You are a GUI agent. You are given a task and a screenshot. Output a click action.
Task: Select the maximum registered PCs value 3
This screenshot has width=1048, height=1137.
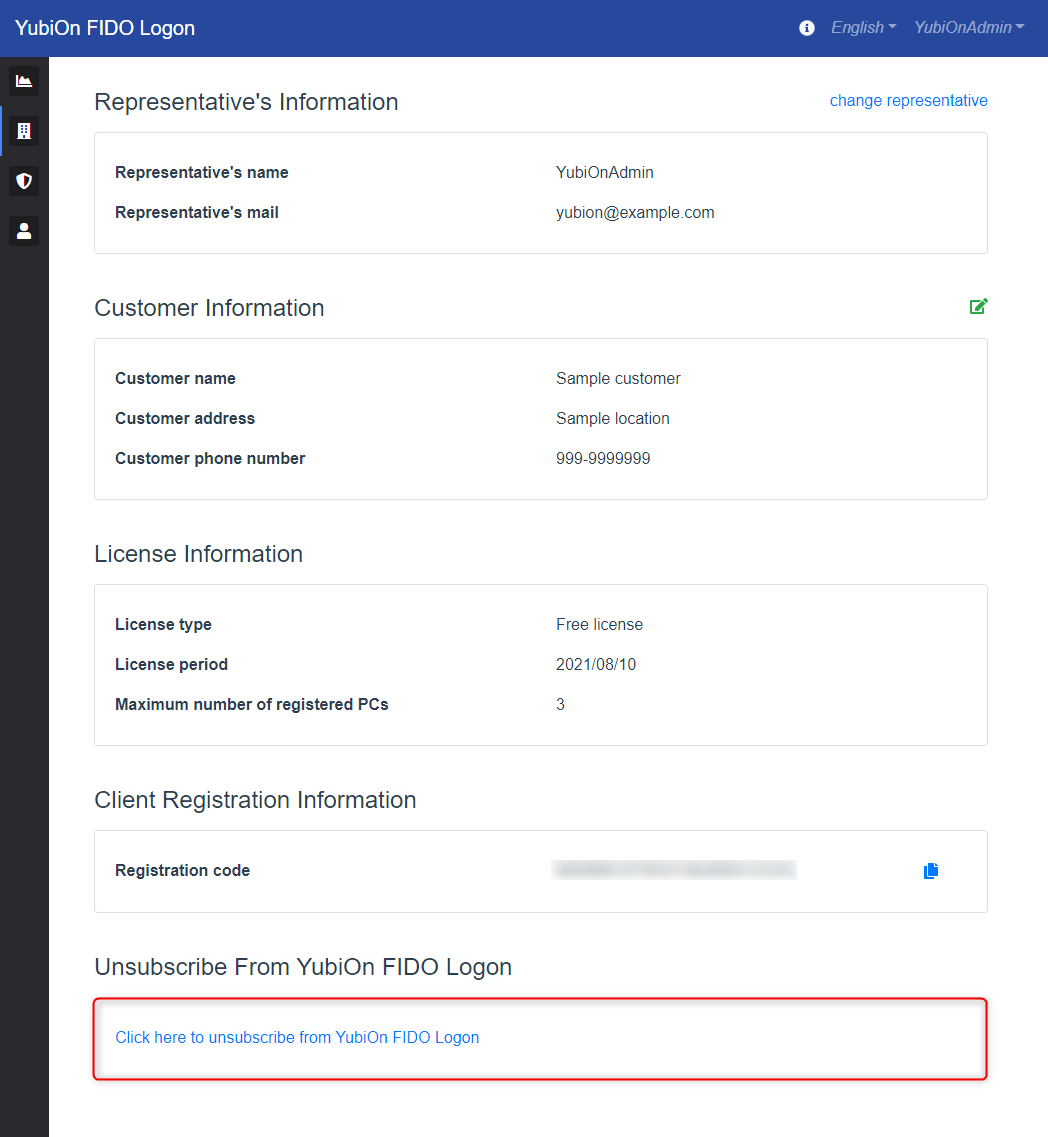click(x=561, y=704)
